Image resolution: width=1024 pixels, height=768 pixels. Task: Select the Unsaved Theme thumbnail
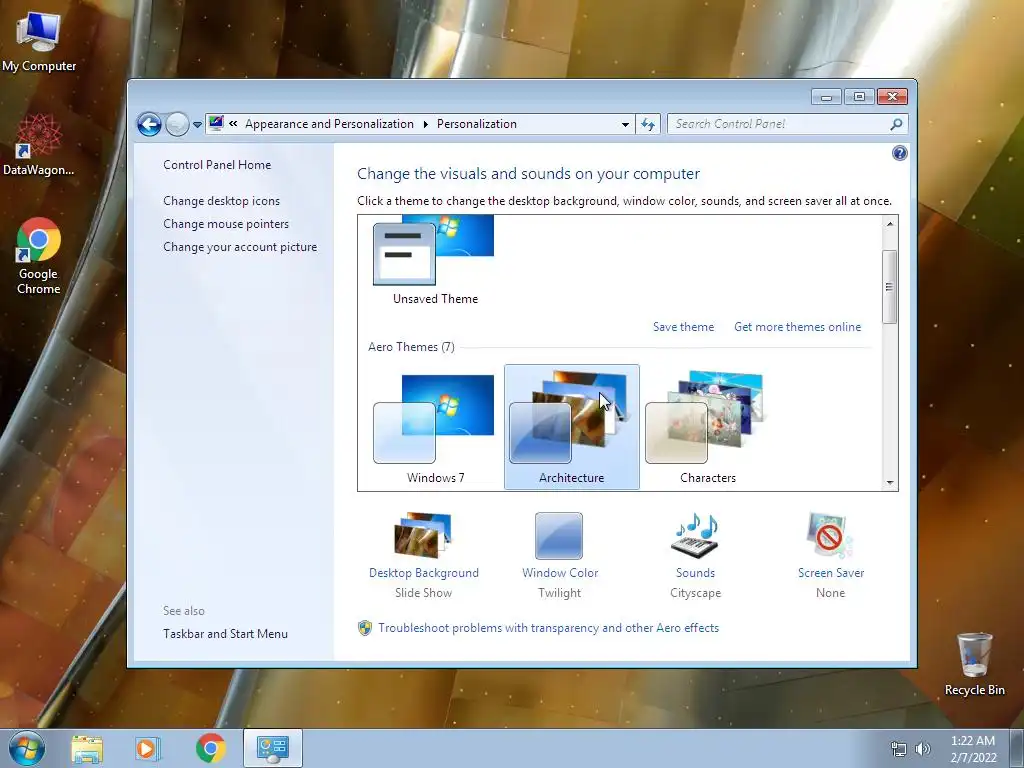coord(435,261)
